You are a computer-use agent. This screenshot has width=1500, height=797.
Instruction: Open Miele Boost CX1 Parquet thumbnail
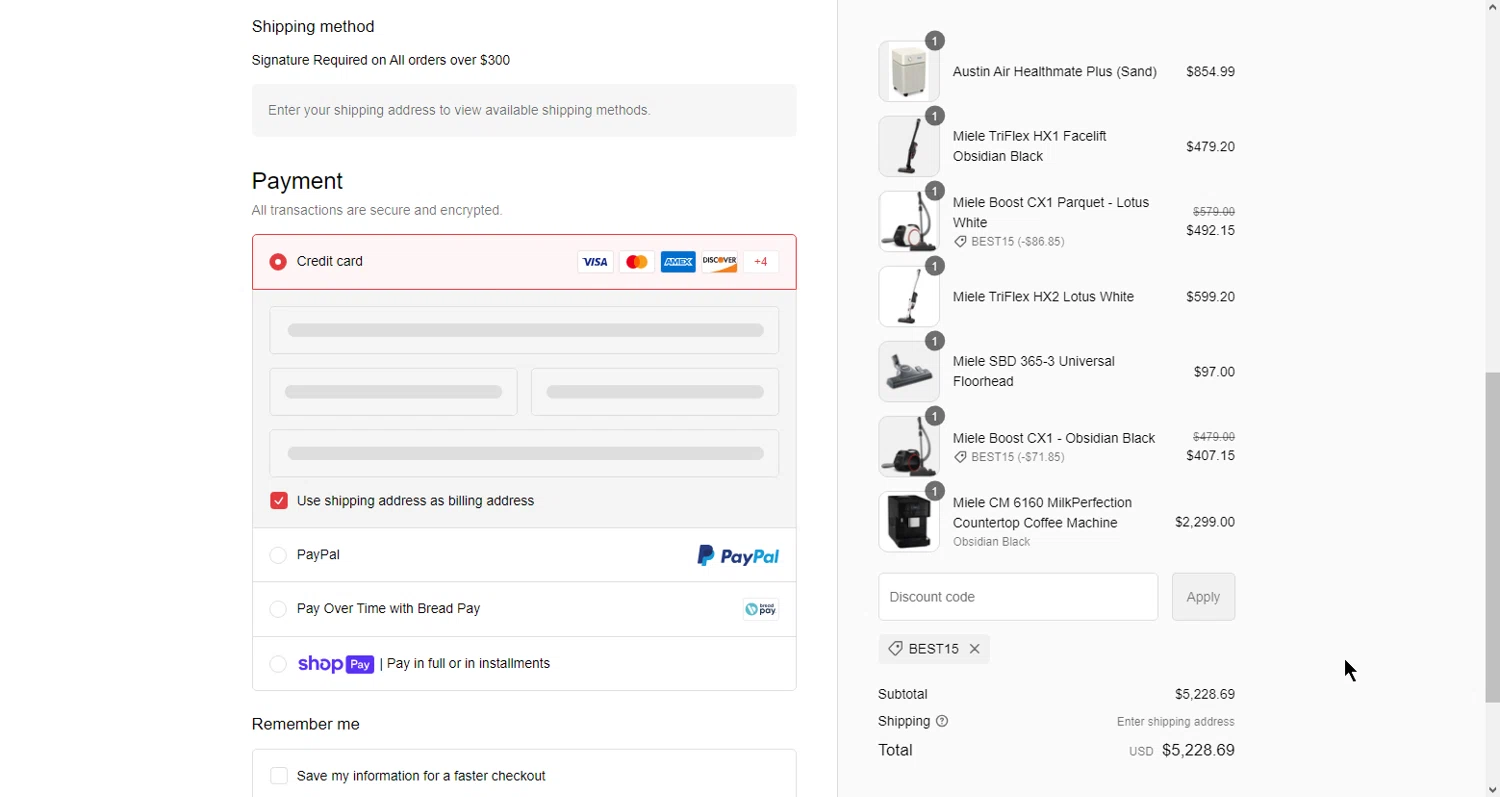(x=909, y=221)
